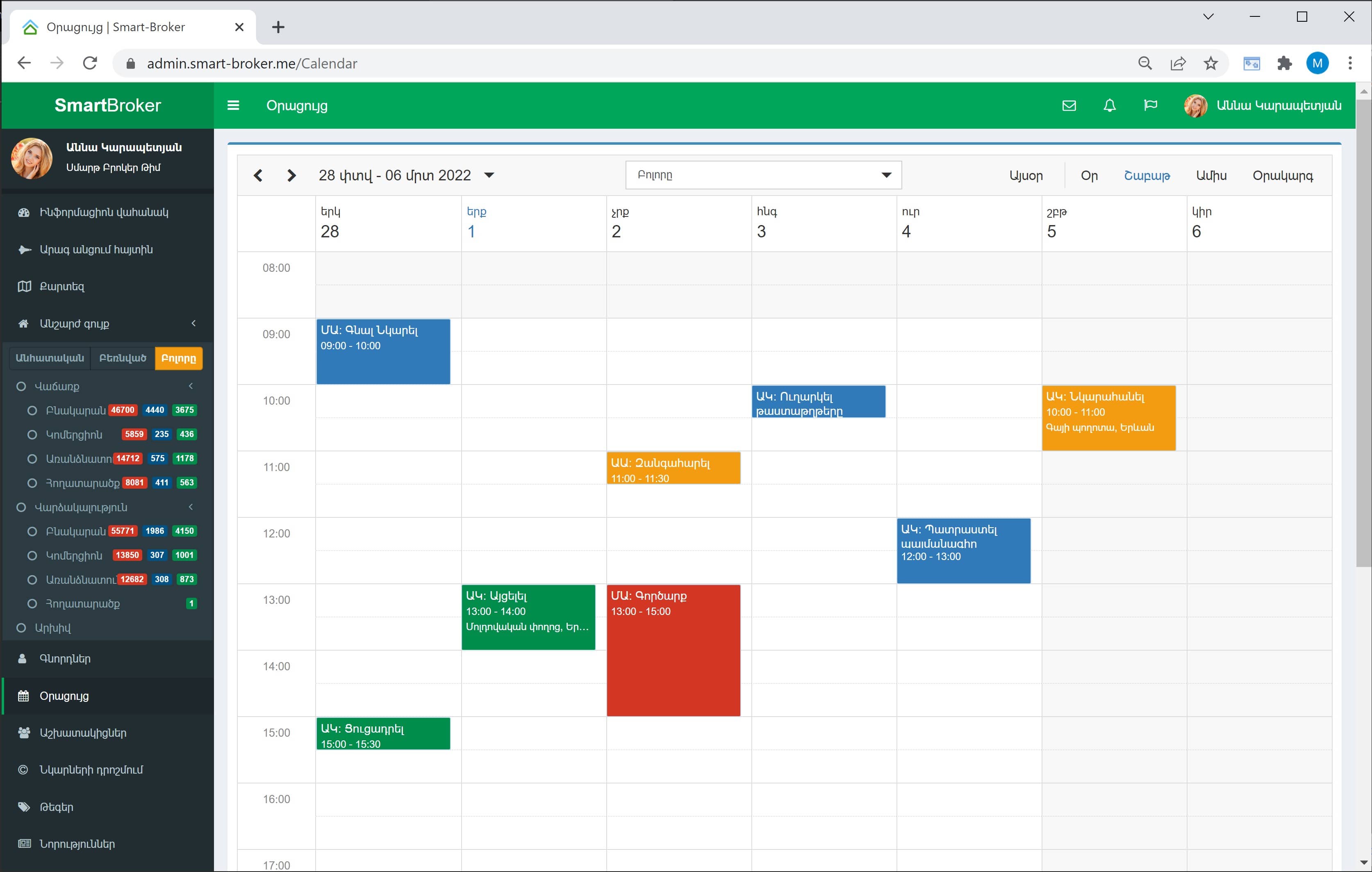Open Chrome tab search chevron
Image resolution: width=1372 pixels, height=872 pixels.
click(1208, 16)
